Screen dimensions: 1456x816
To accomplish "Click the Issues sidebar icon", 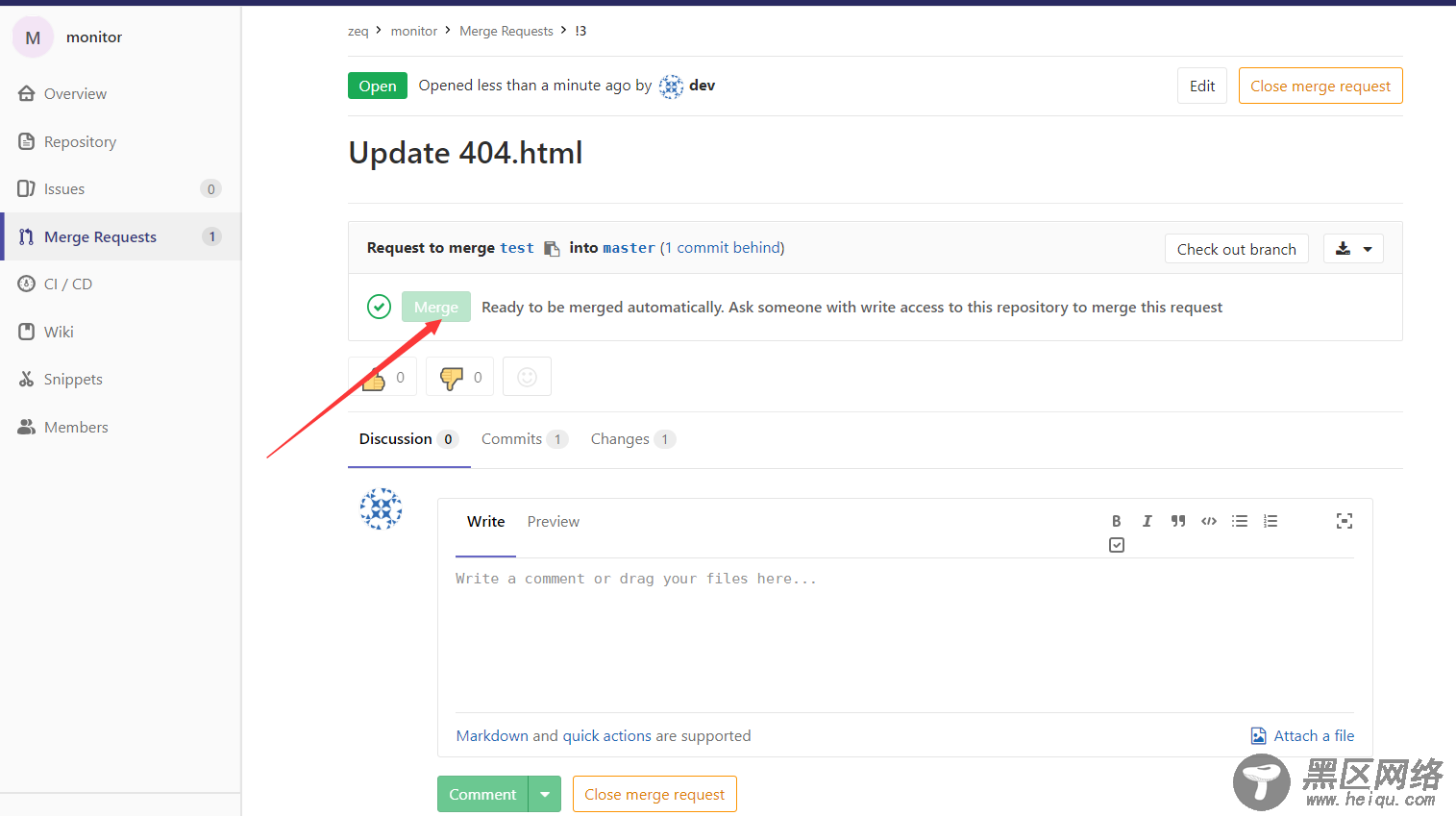I will pos(27,188).
